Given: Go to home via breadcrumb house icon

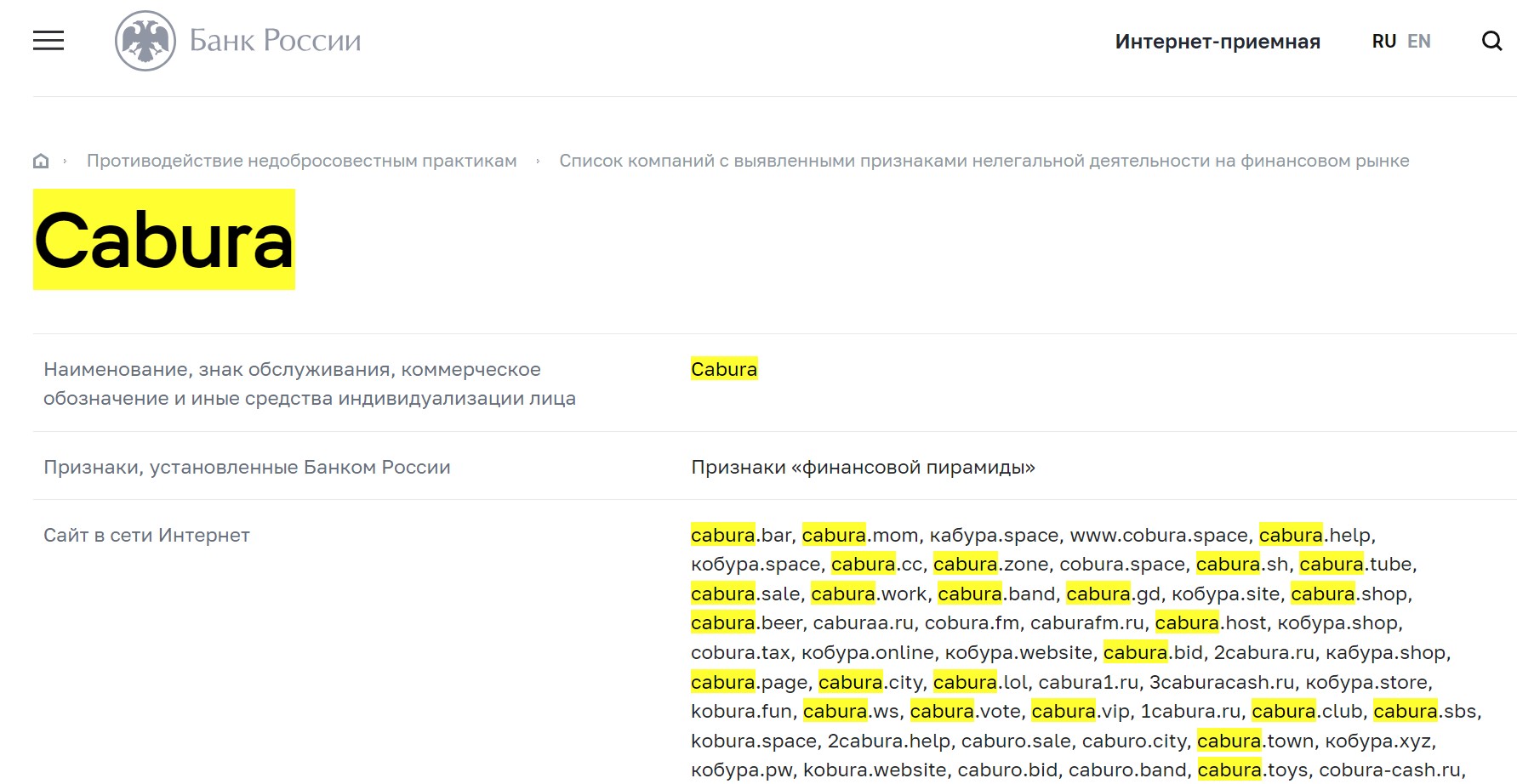Looking at the screenshot, I should (x=41, y=161).
